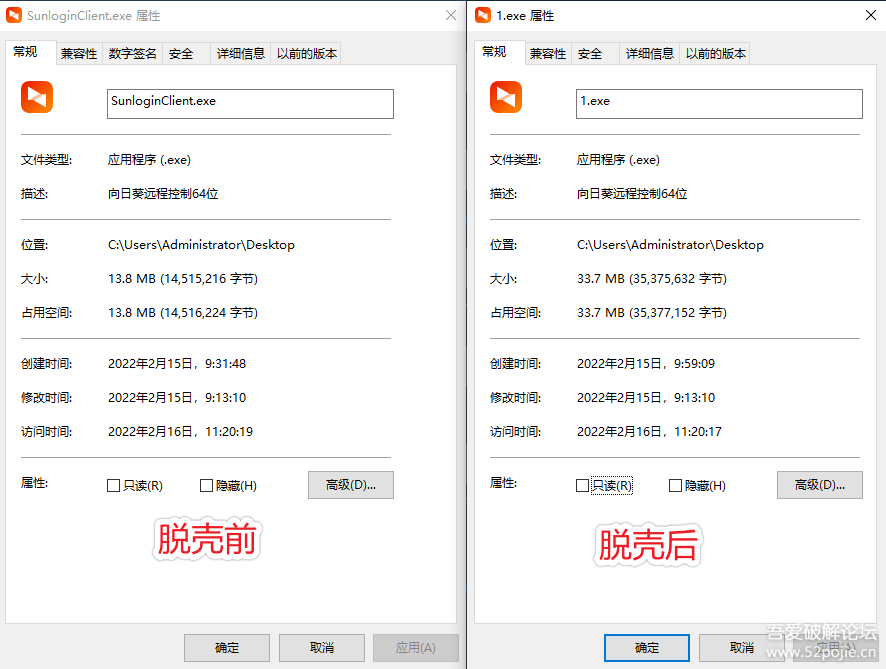Click modified time in SunloginClient.exe window
The width and height of the screenshot is (886, 669).
(177, 398)
